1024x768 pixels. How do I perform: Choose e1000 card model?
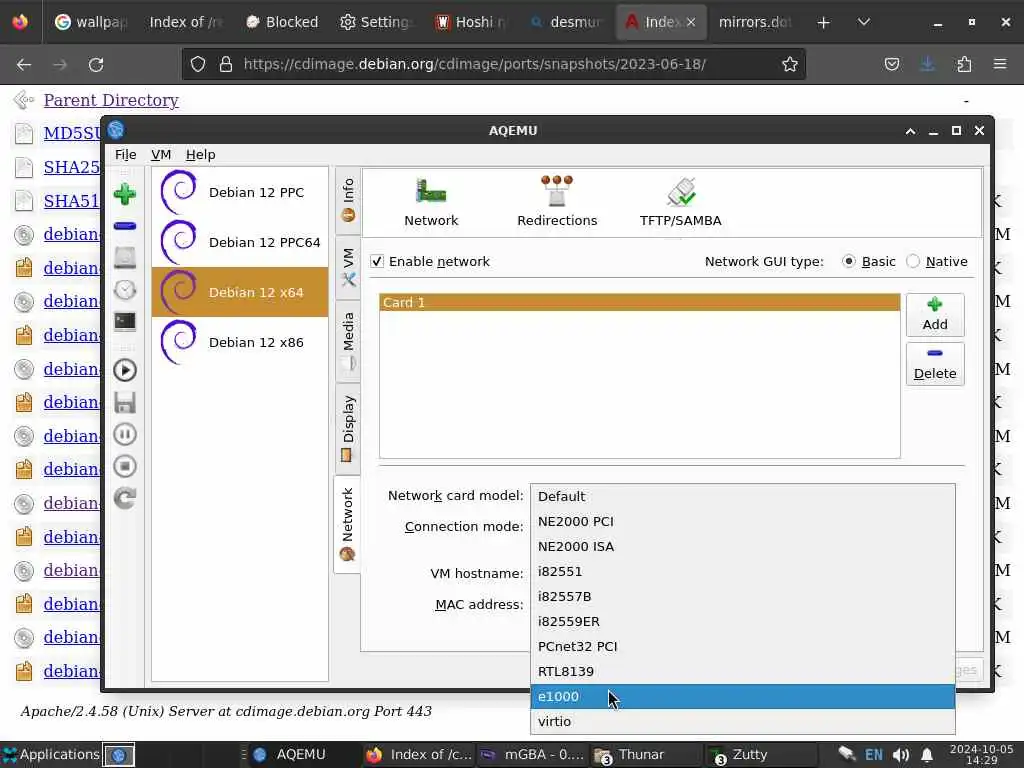[743, 696]
